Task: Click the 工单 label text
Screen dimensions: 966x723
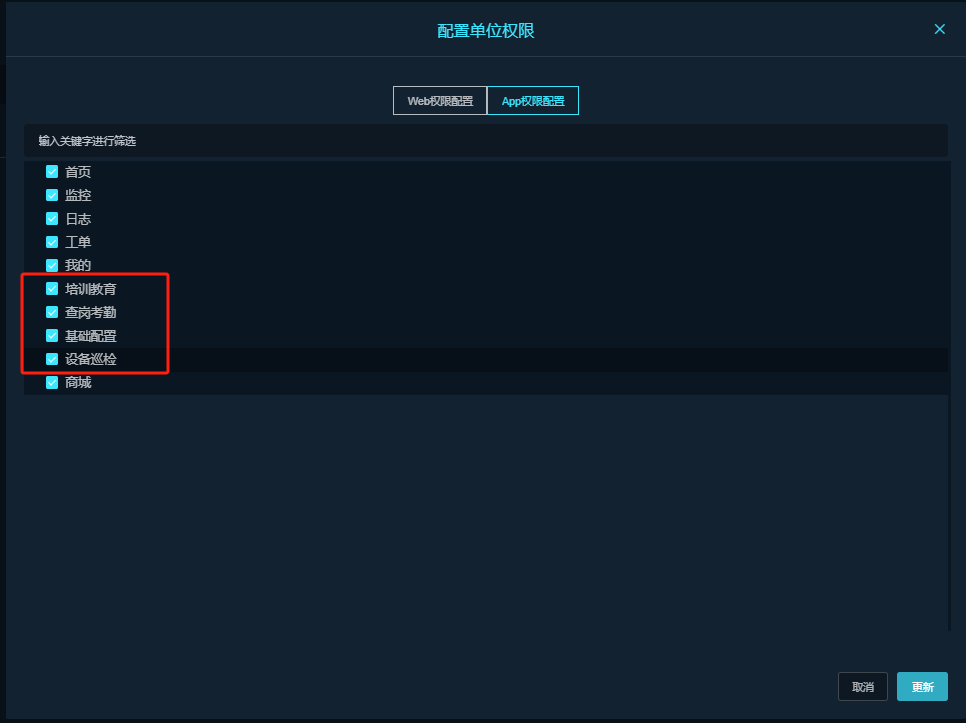Action: click(78, 242)
